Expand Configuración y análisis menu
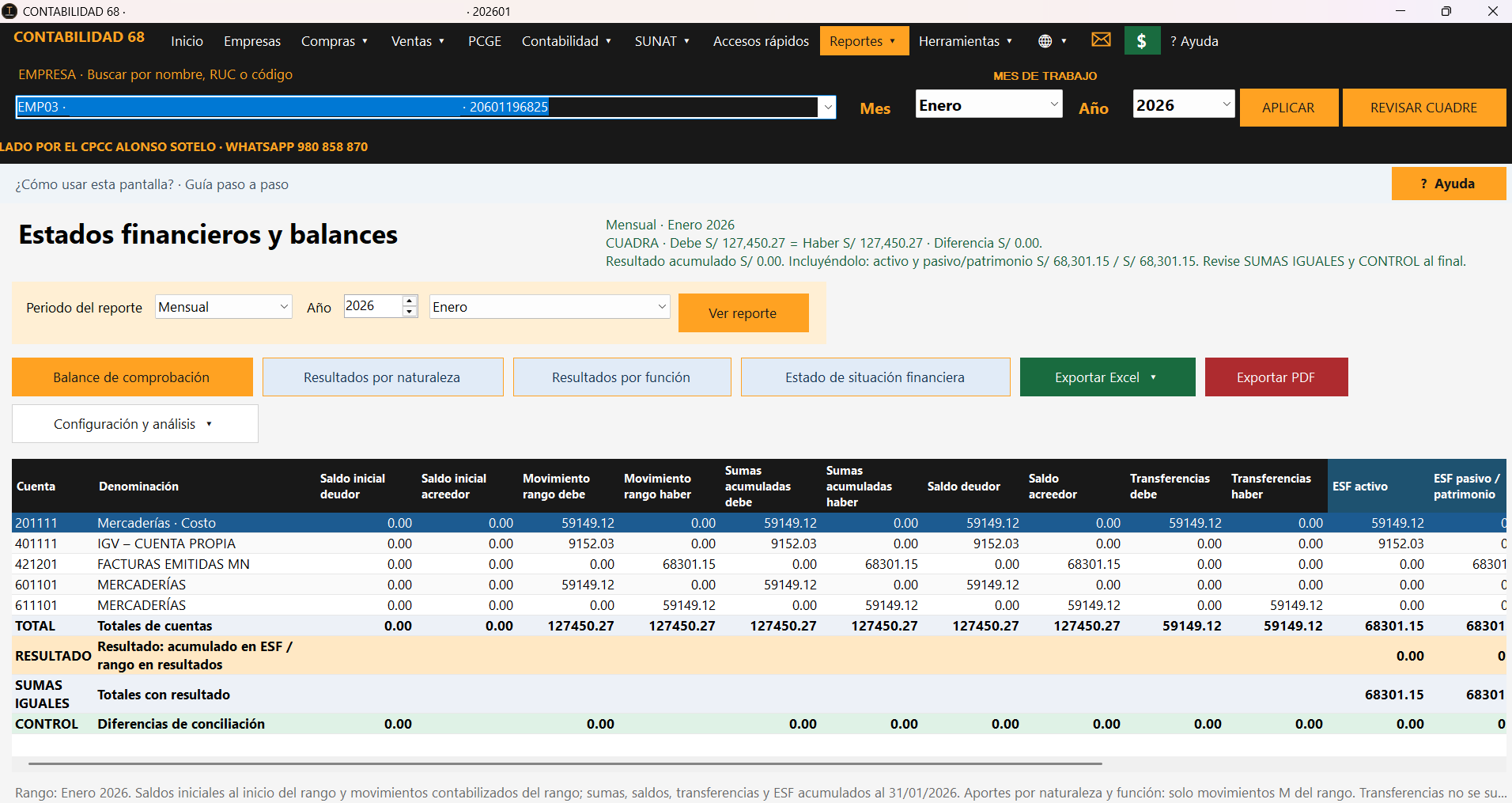Image resolution: width=1512 pixels, height=803 pixels. coord(134,424)
